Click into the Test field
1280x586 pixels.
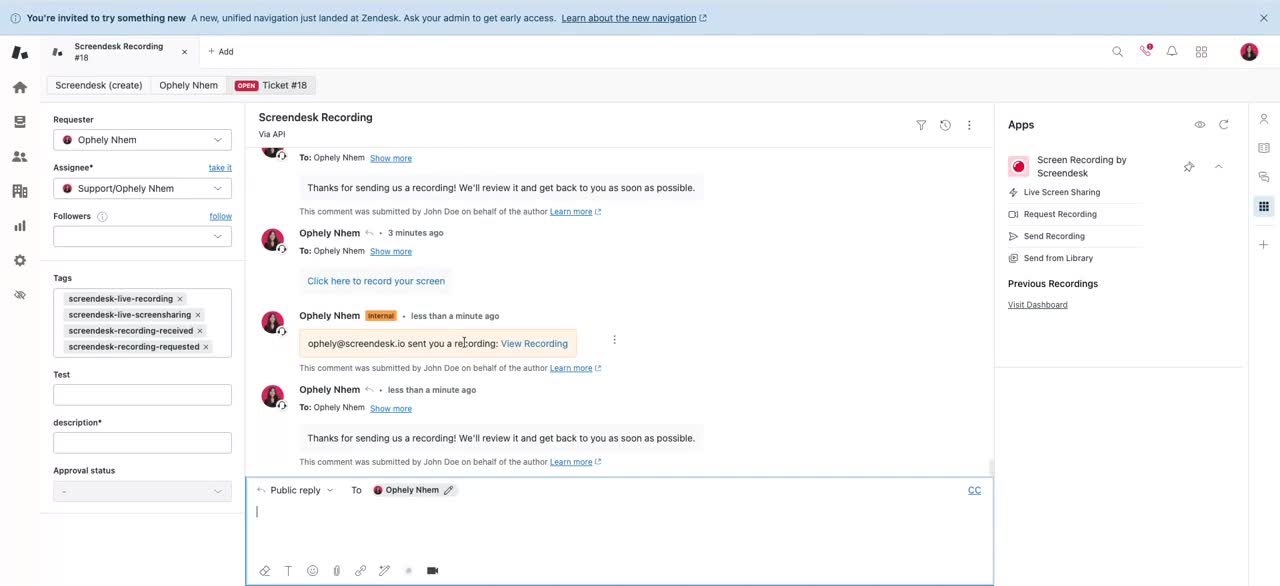[x=142, y=395]
